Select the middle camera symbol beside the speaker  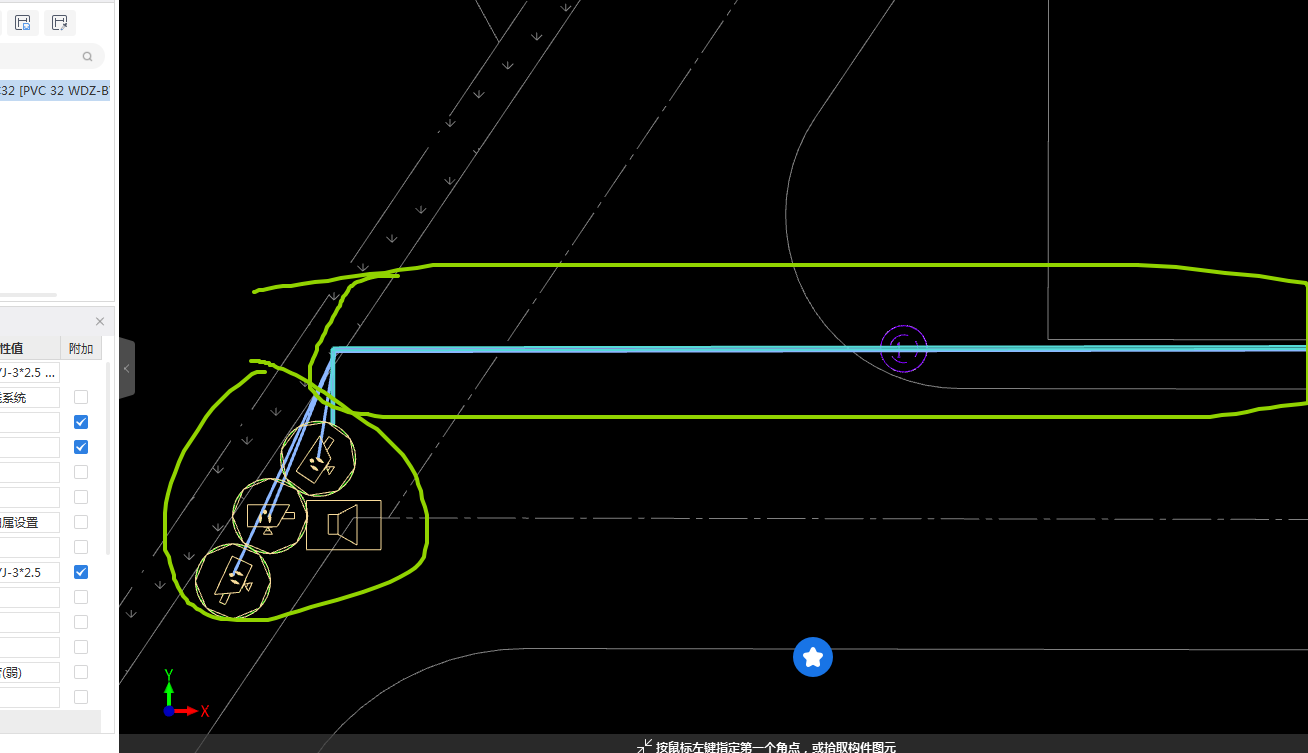click(270, 516)
